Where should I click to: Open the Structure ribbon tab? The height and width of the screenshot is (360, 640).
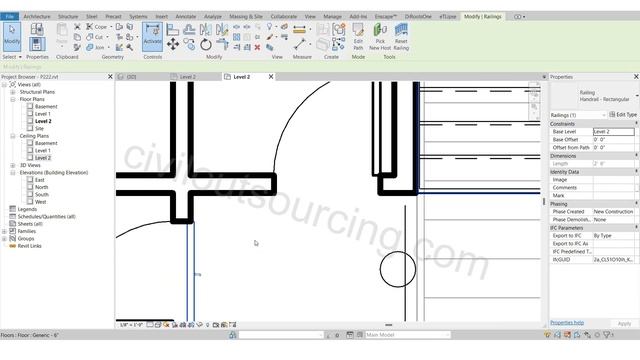(68, 16)
